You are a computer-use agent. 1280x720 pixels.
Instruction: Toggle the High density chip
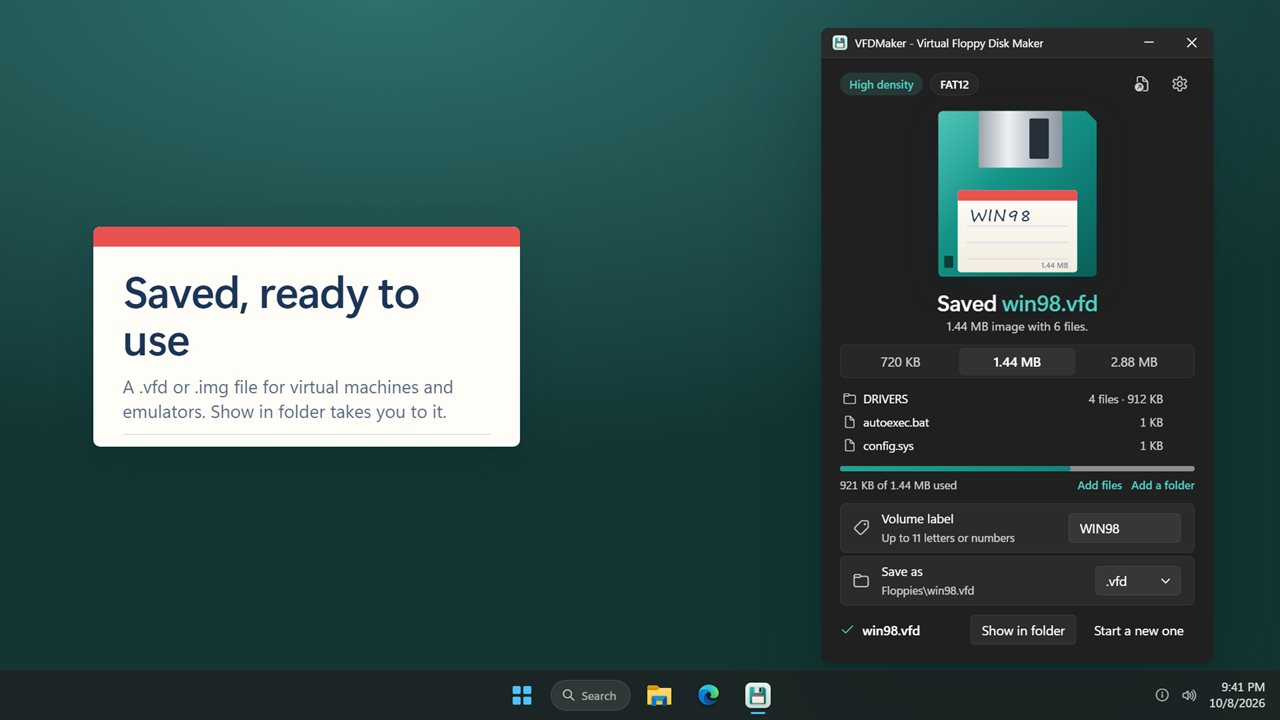[881, 85]
